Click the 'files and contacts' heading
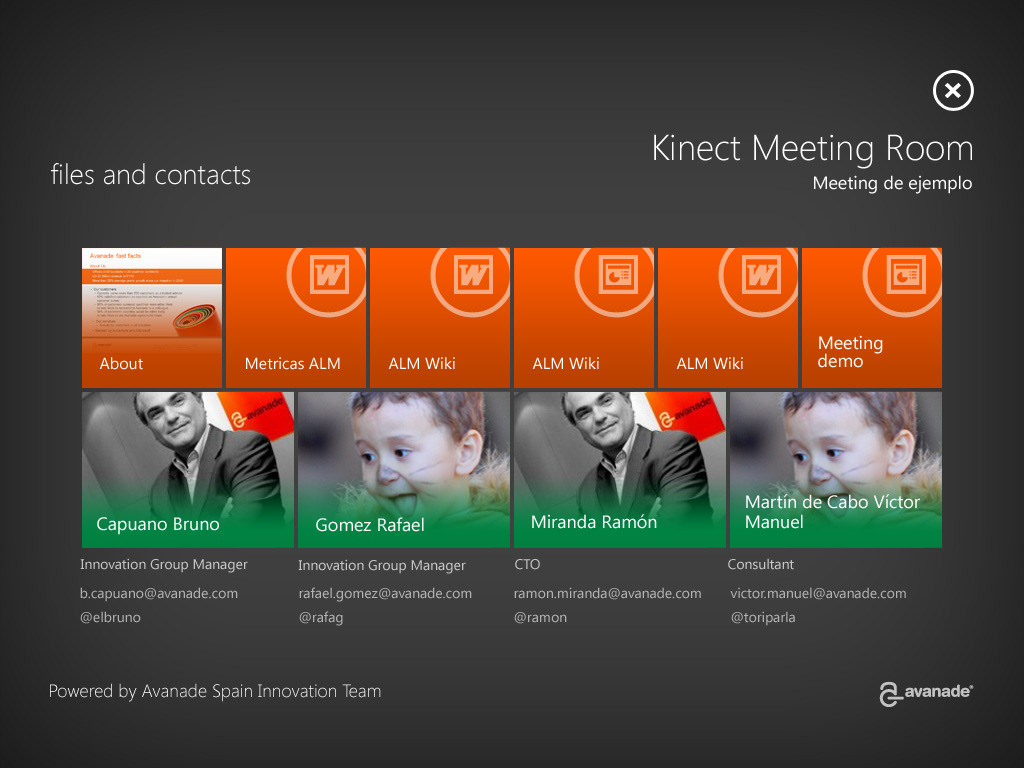Screen dimensions: 1024x768 [151, 175]
